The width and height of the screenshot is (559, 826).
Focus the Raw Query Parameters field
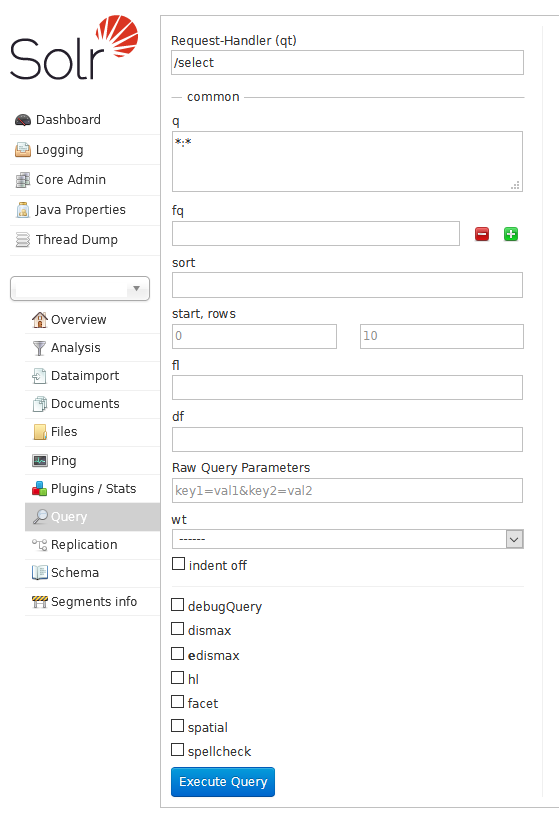coord(348,490)
